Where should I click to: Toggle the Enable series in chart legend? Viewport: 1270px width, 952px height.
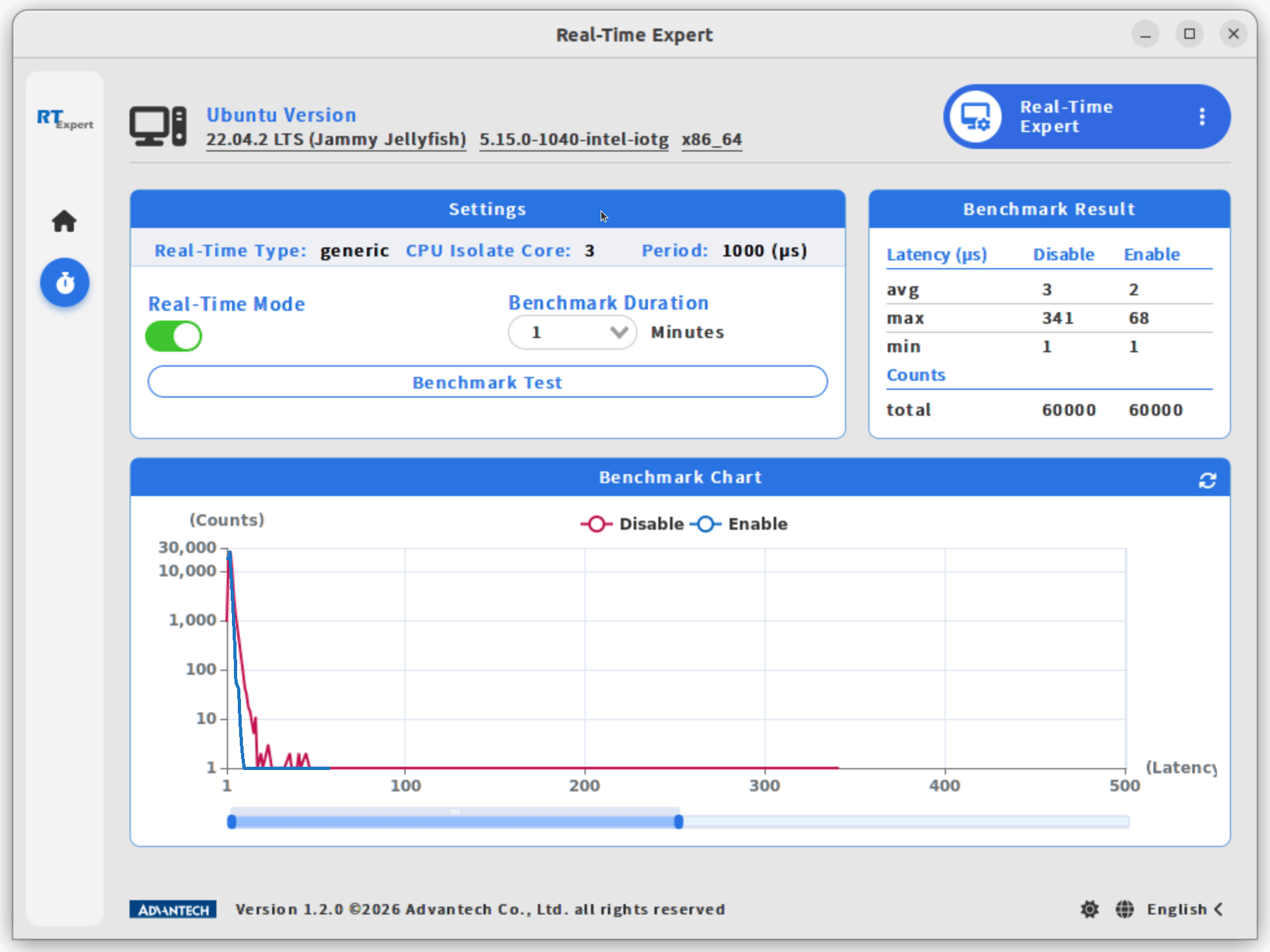[x=739, y=524]
